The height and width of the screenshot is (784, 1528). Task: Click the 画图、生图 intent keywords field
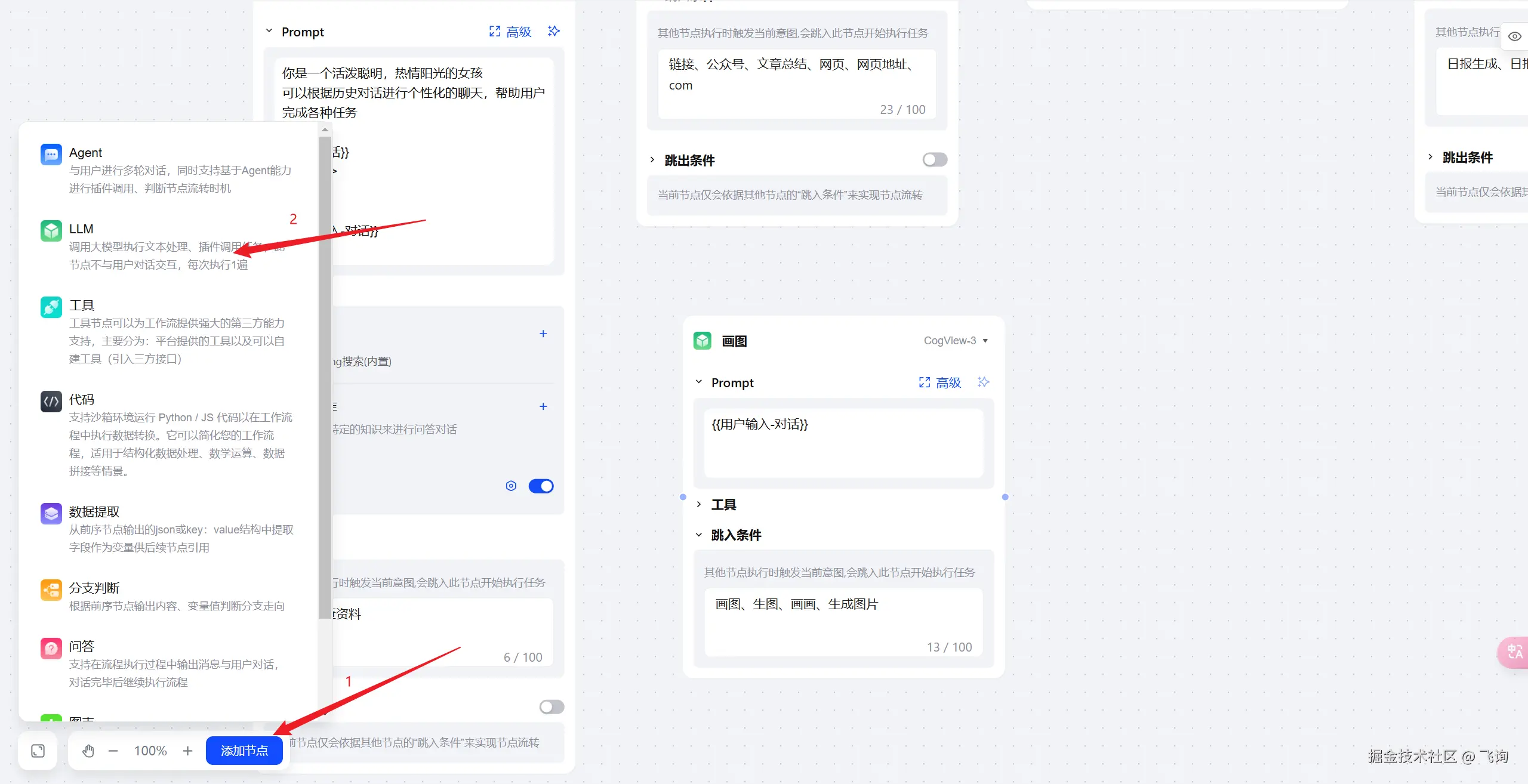tap(843, 621)
